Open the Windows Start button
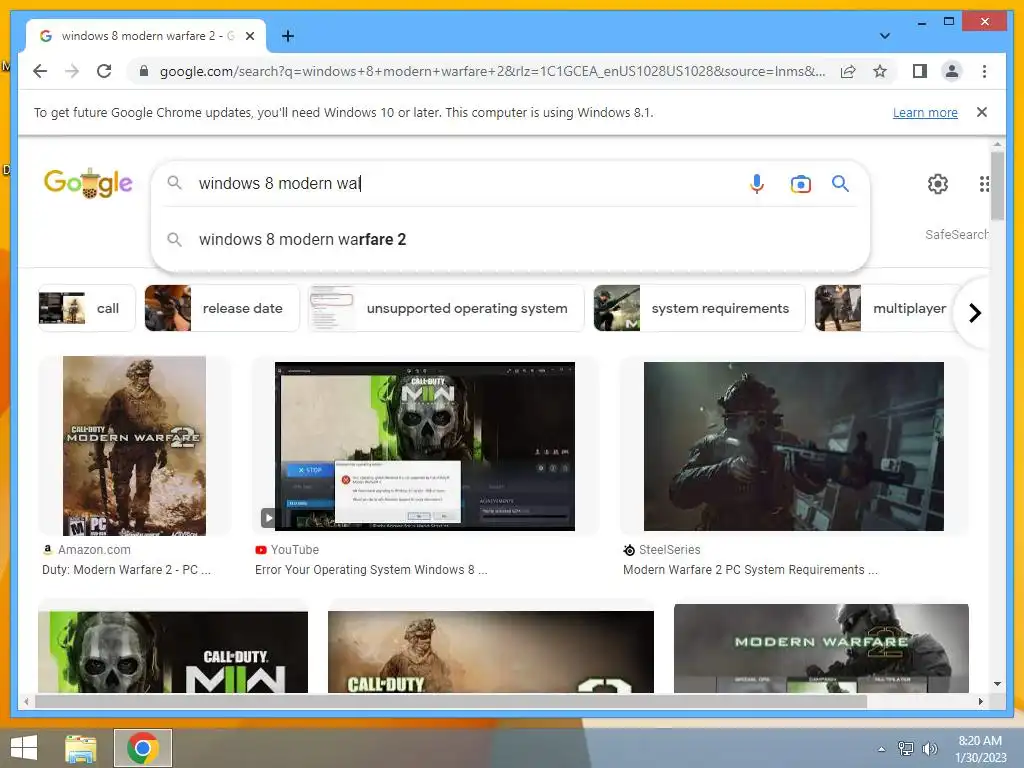 (24, 748)
